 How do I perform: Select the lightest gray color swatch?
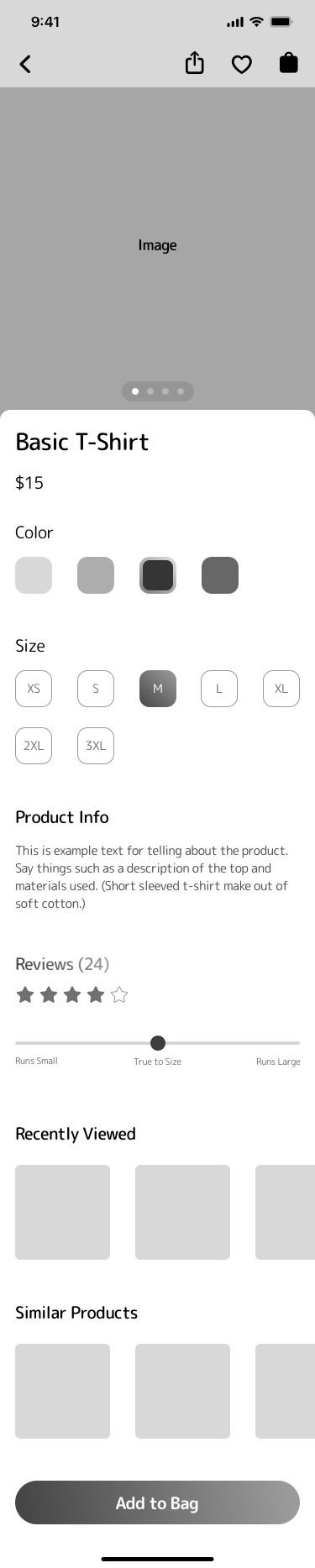[34, 575]
